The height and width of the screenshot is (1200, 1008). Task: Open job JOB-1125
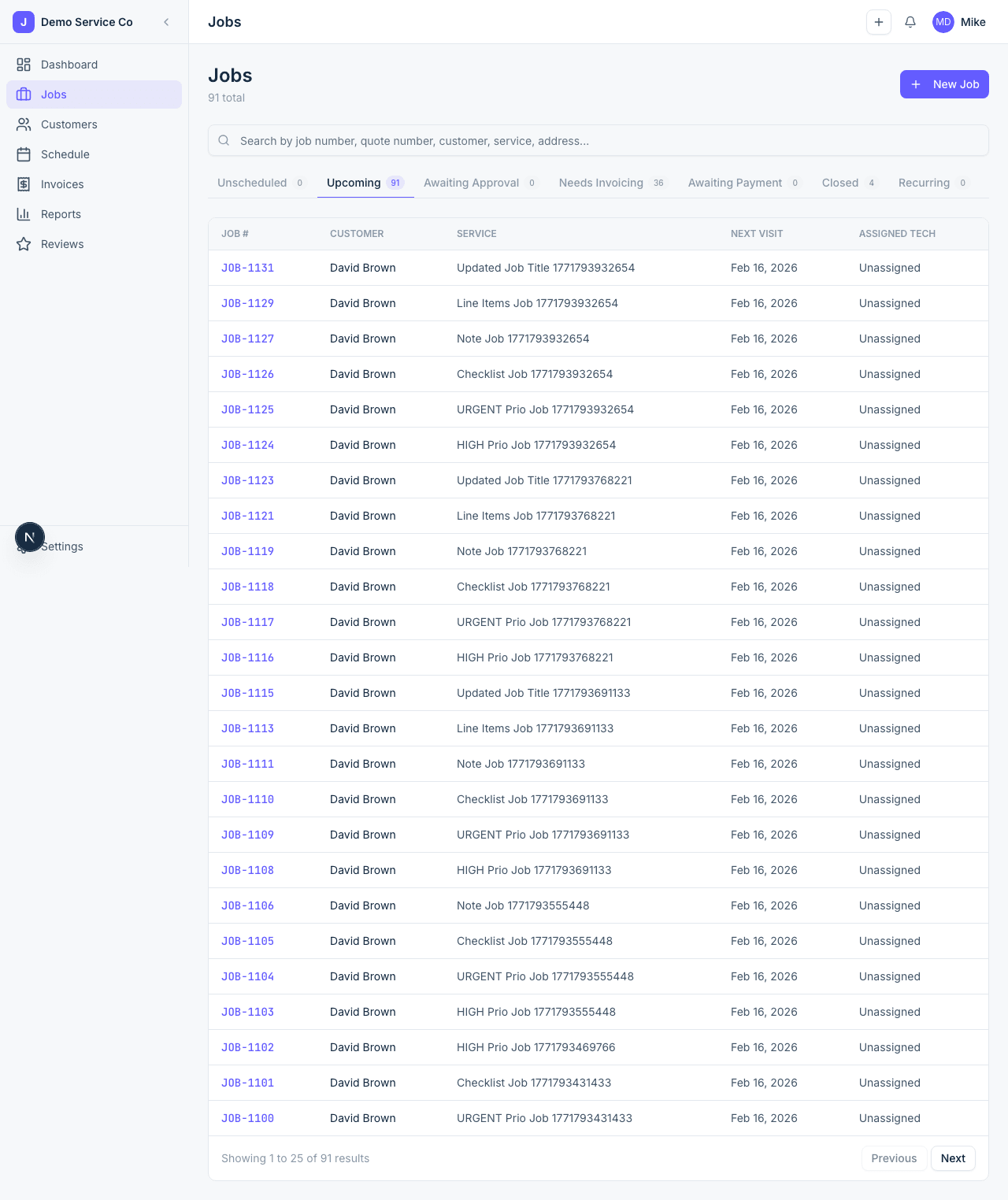tap(247, 409)
